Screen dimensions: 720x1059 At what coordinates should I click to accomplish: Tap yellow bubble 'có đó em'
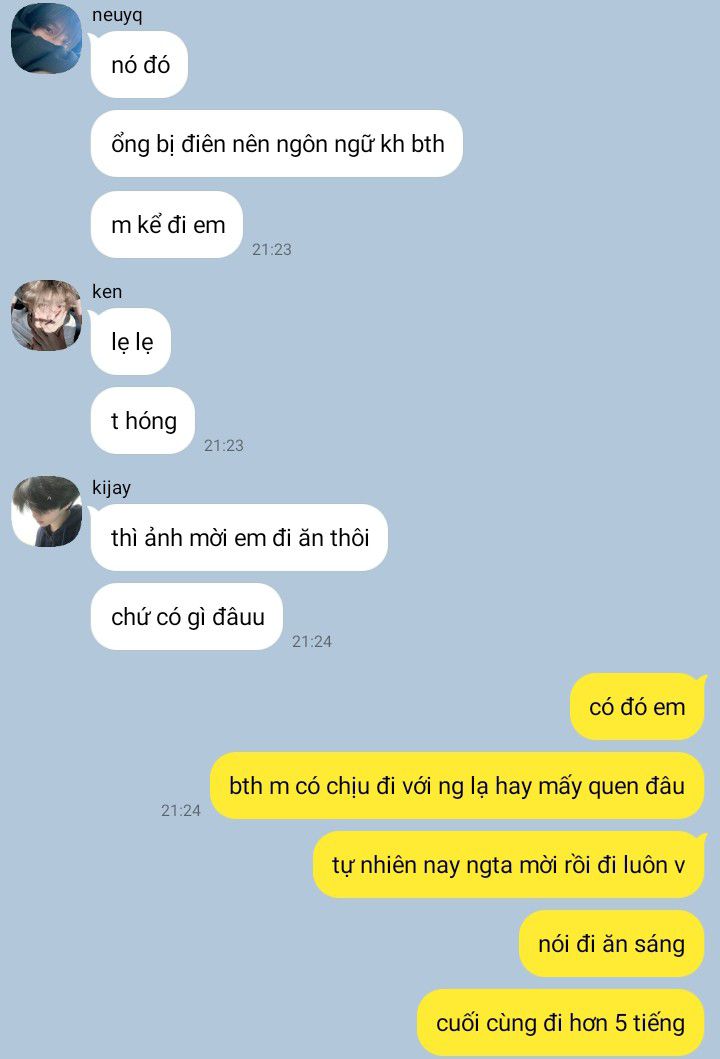point(637,706)
